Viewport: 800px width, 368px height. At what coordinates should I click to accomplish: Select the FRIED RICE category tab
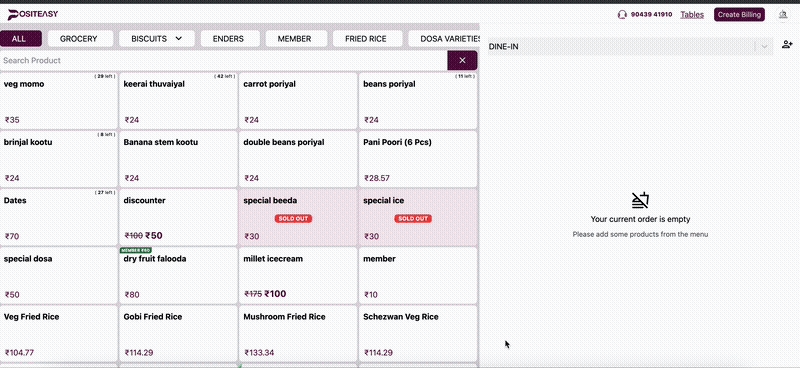(x=366, y=38)
